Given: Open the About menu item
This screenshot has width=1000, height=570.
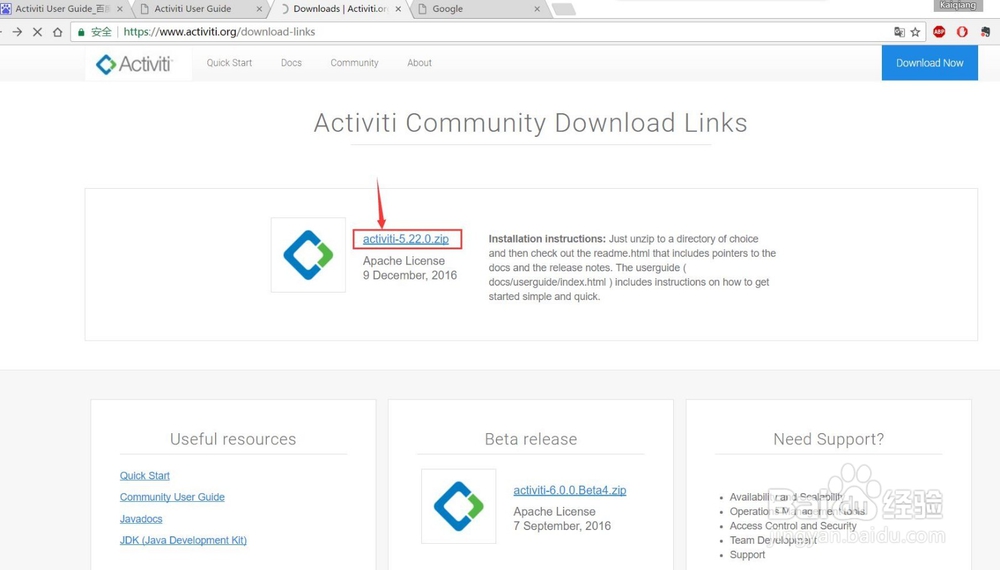Looking at the screenshot, I should [419, 62].
